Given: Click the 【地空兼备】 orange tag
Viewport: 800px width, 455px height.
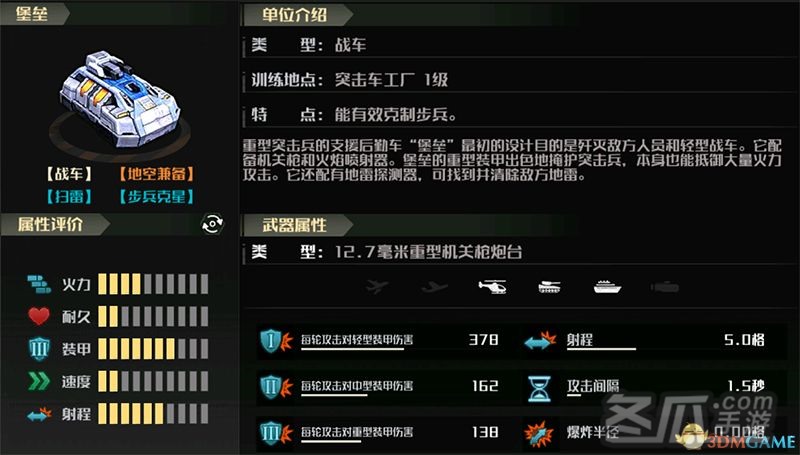Looking at the screenshot, I should [157, 174].
